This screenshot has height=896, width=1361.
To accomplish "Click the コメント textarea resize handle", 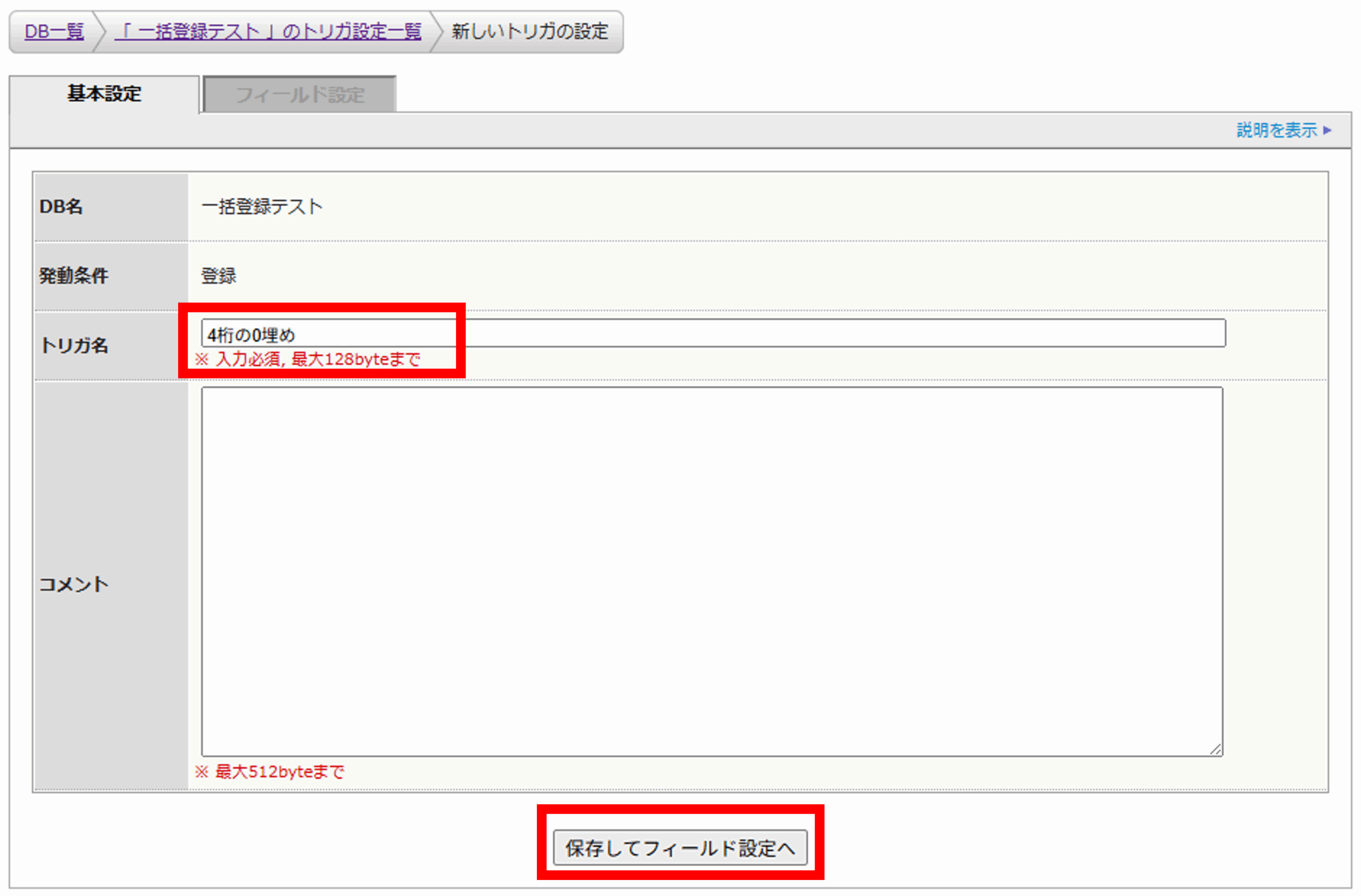I will tap(1216, 750).
